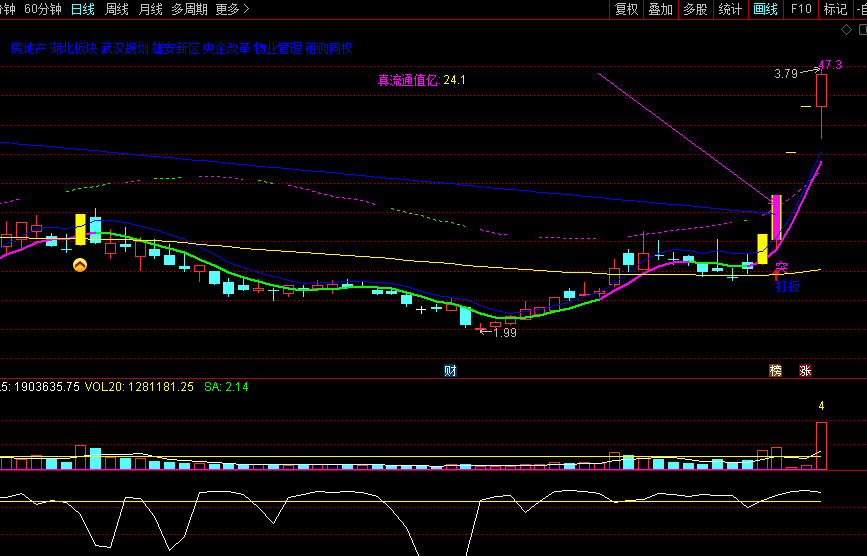867x556 pixels.
Task: Click the 真流通值亿 24.1 label
Action: point(421,80)
